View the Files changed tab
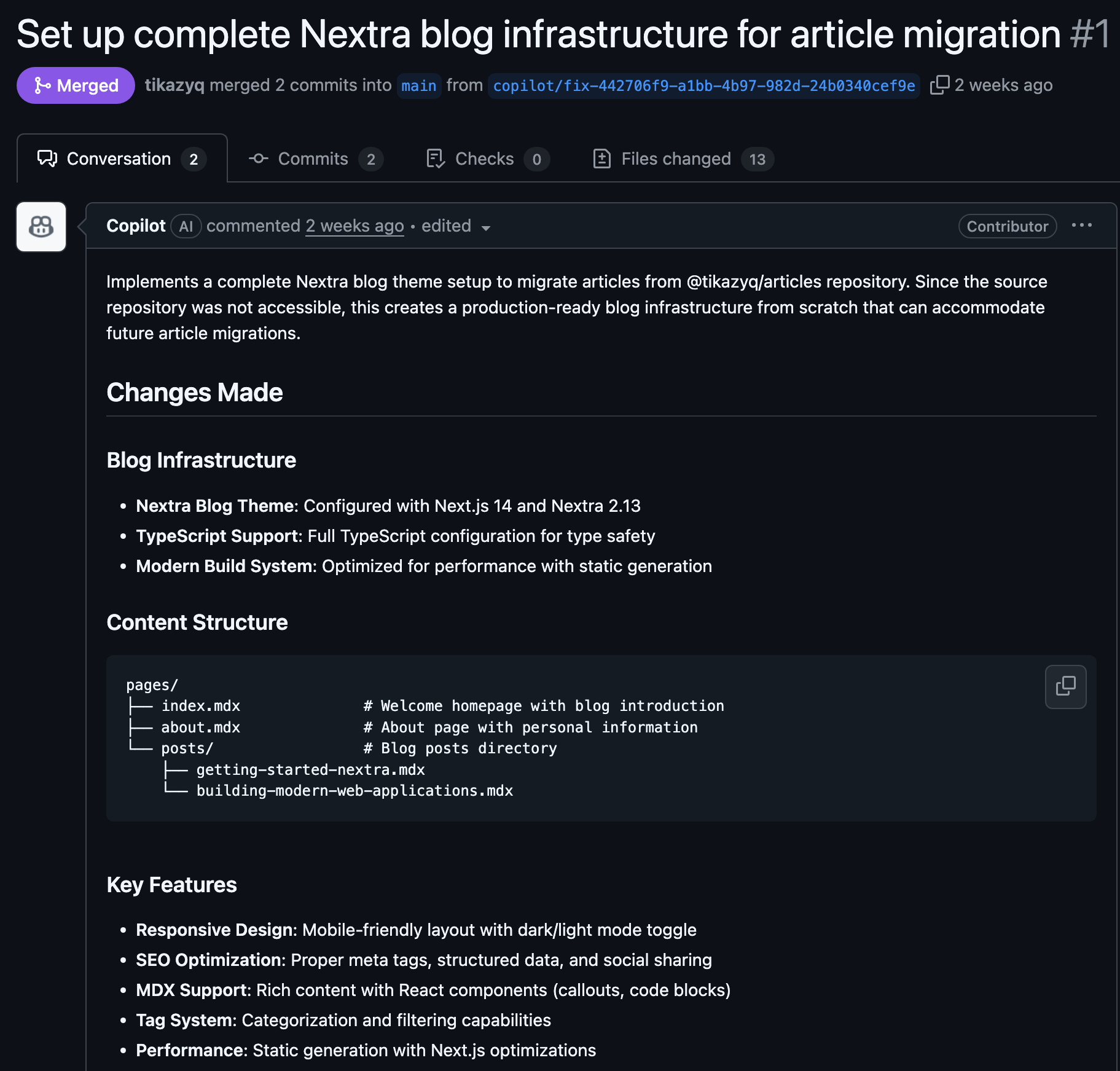This screenshot has width=1120, height=1071. click(x=683, y=159)
